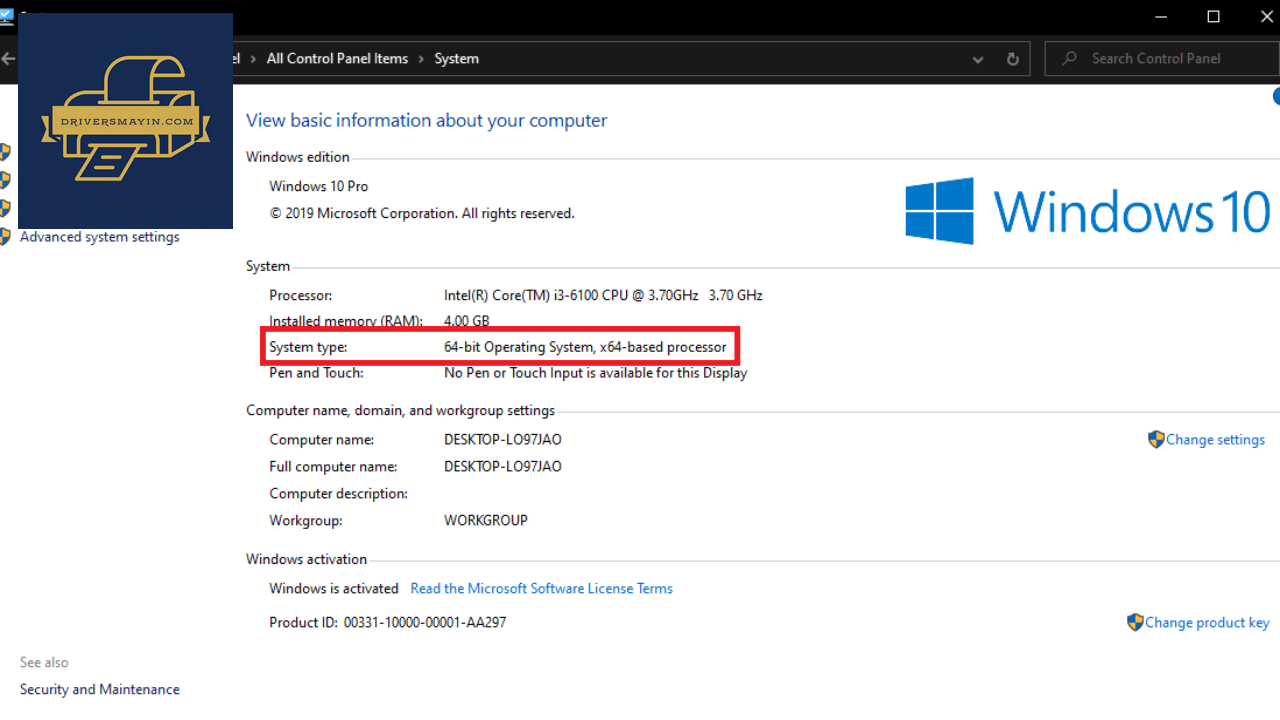Image resolution: width=1280 pixels, height=720 pixels.
Task: Expand the chevron before All Control Panel Items
Action: pos(254,59)
